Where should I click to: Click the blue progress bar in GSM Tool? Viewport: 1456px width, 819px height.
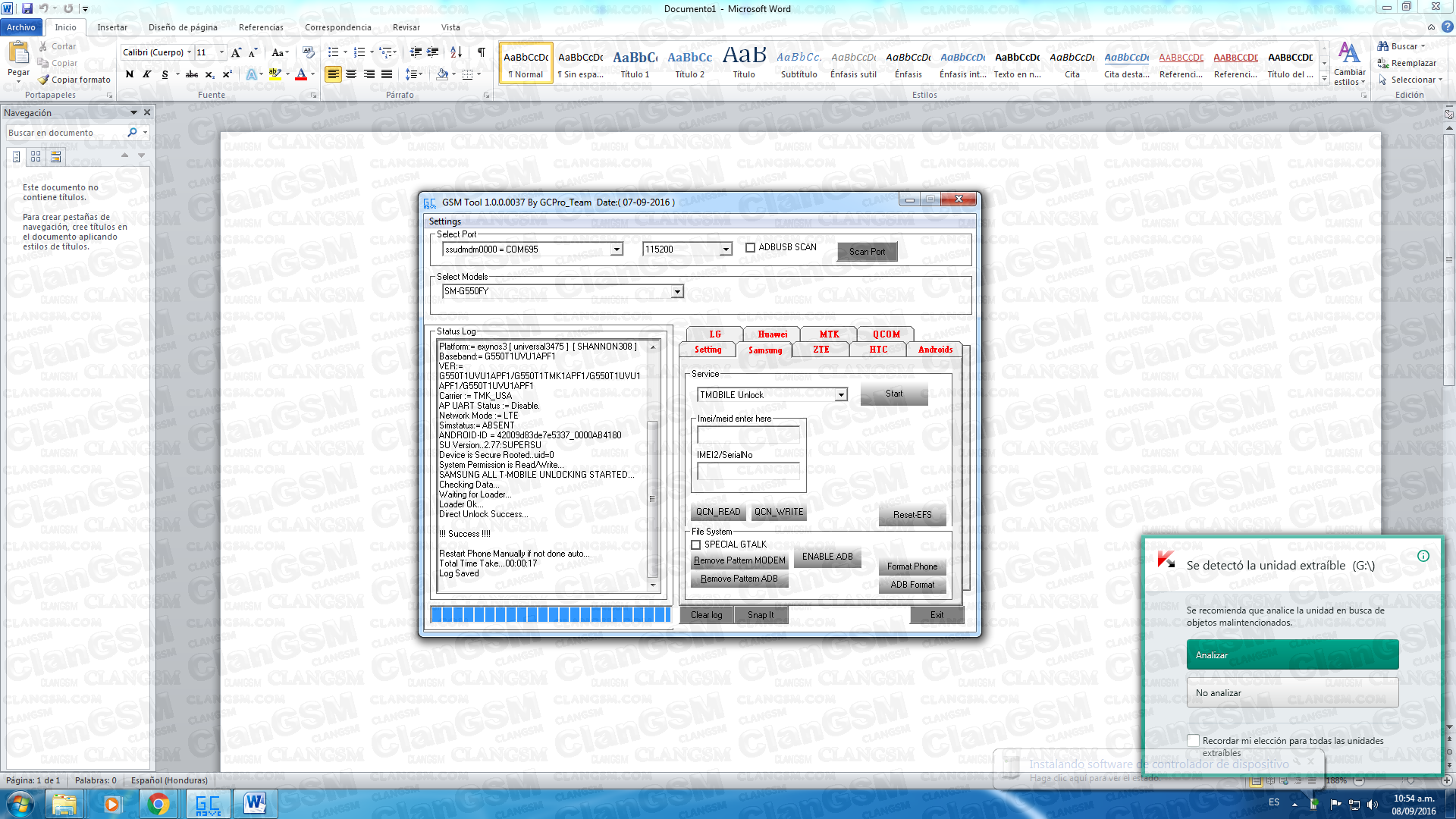[x=551, y=615]
